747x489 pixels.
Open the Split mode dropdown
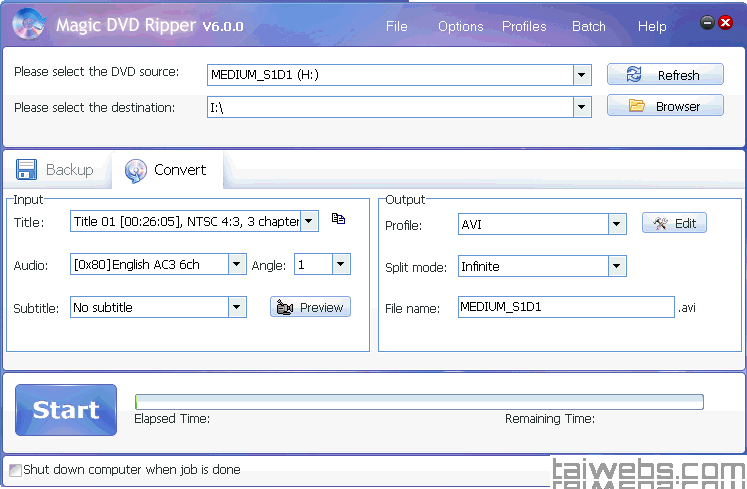click(x=617, y=267)
